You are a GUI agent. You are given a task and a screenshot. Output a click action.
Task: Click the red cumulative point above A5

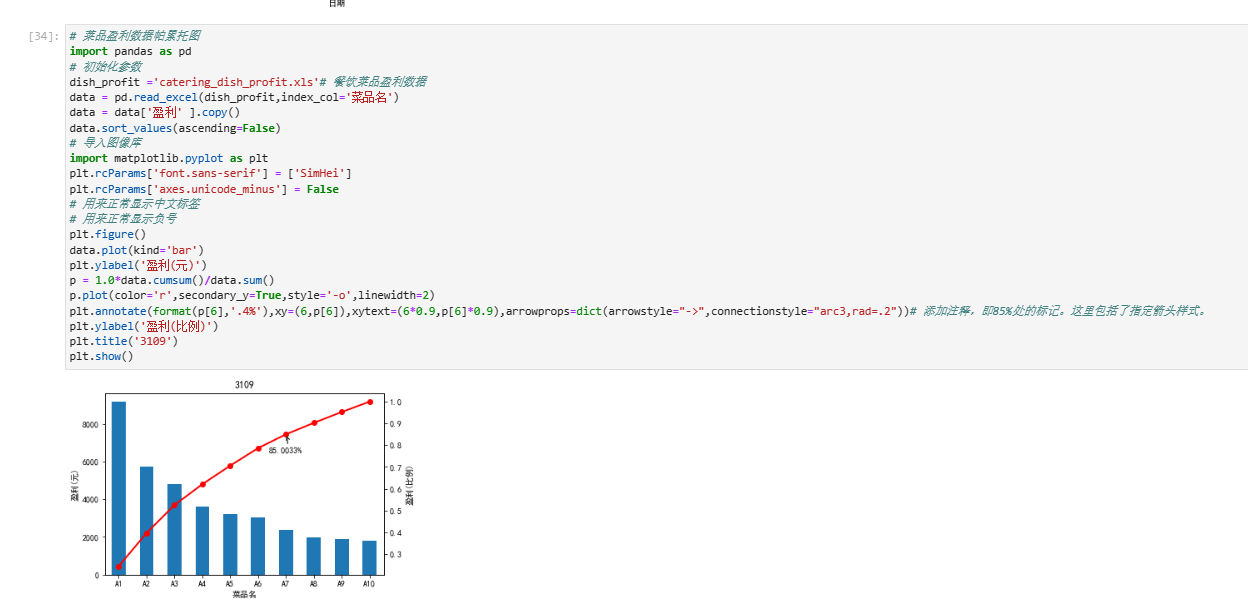pyautogui.click(x=230, y=466)
